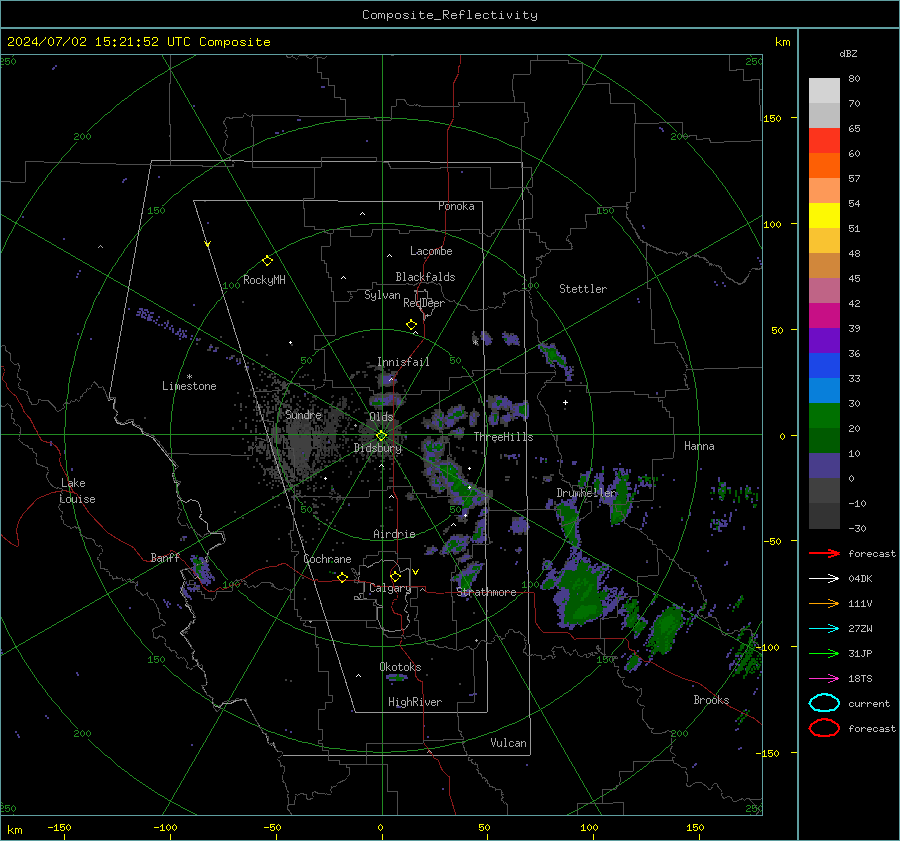
Task: Pick the magenta swatch below 42 dBZ
Action: pyautogui.click(x=824, y=316)
